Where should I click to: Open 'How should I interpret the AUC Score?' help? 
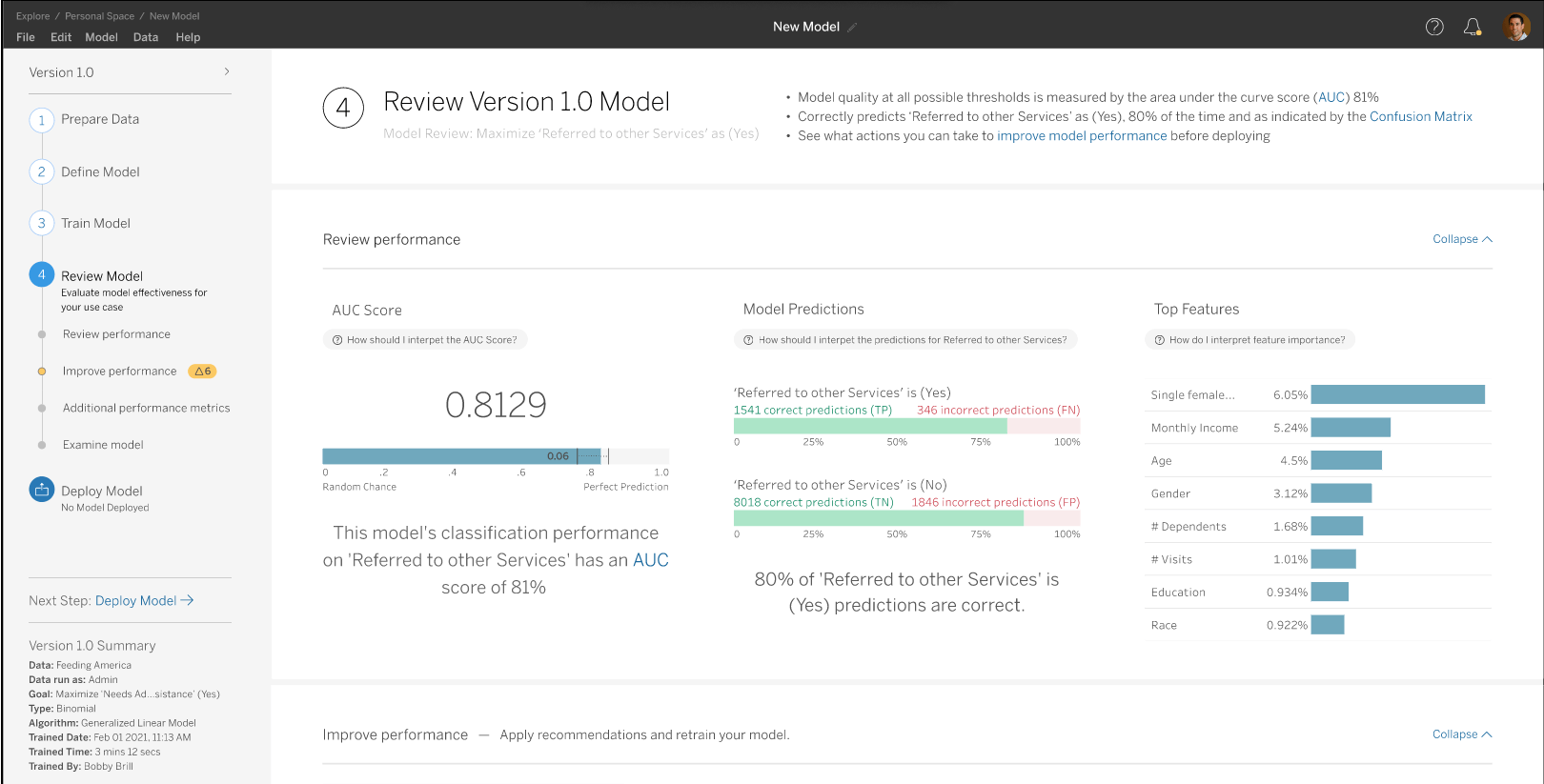(x=425, y=340)
